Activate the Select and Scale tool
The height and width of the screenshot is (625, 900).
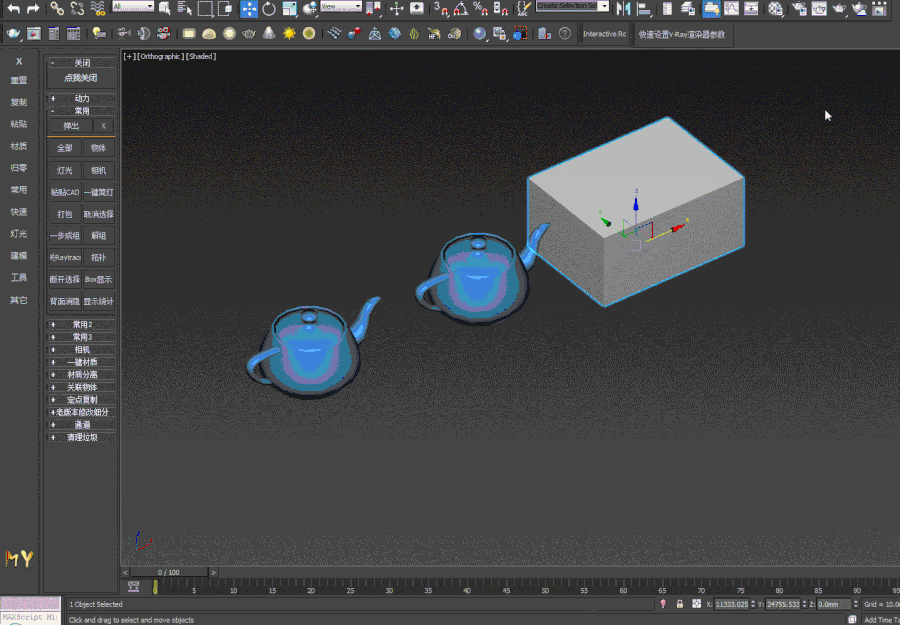290,8
